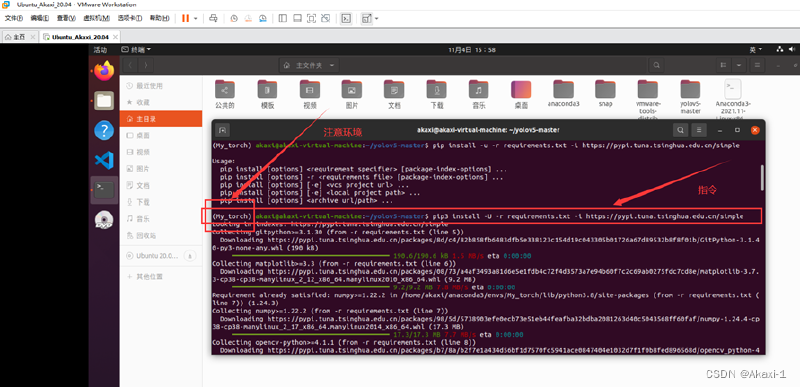Screen dimensions: 800x387
Task: Click the terminal vertical scrollbar
Action: (x=762, y=177)
